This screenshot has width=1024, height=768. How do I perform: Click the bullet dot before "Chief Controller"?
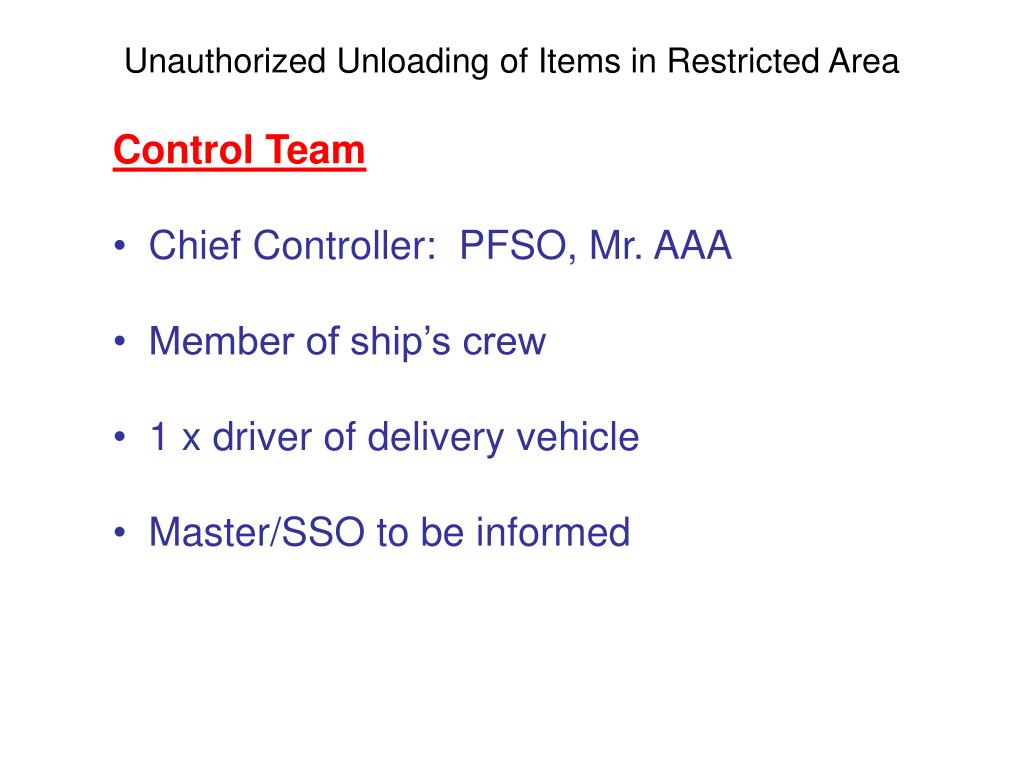(x=121, y=248)
